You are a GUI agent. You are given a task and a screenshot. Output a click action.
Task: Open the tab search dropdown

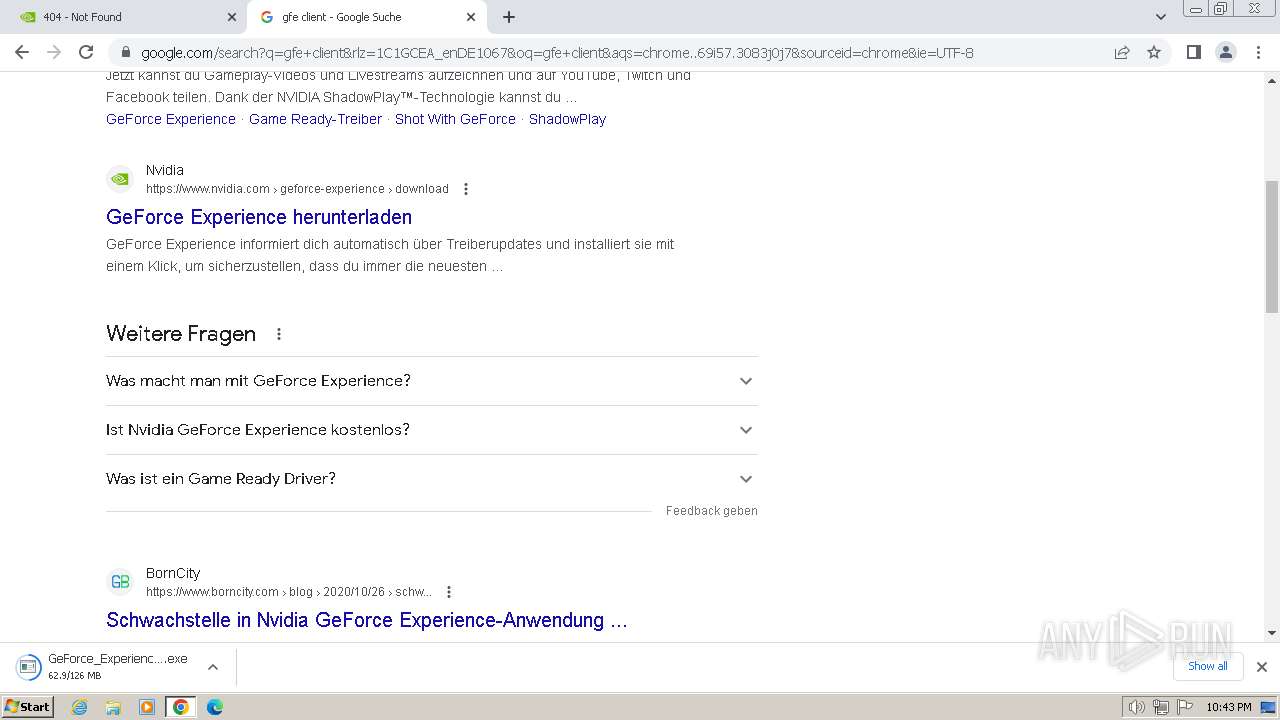1160,17
